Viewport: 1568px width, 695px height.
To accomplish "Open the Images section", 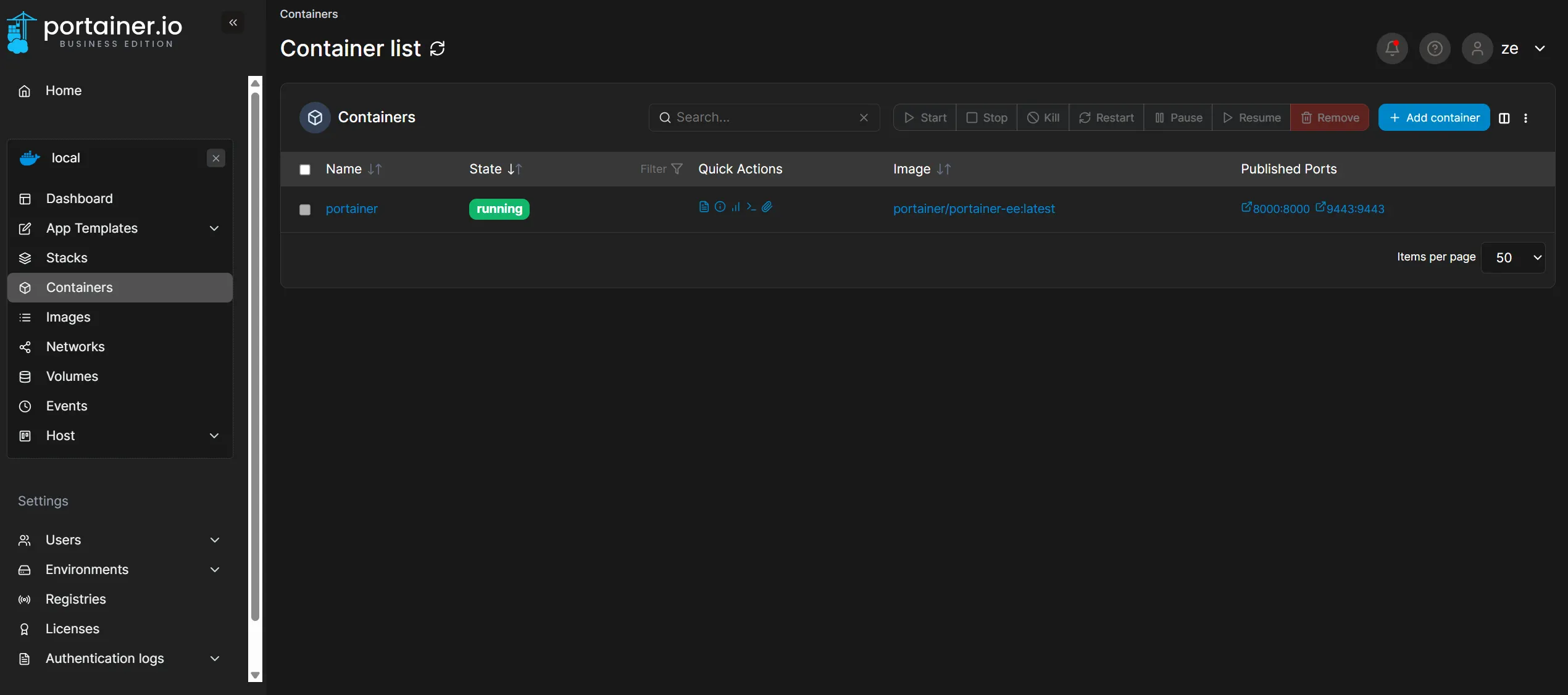I will click(x=120, y=317).
